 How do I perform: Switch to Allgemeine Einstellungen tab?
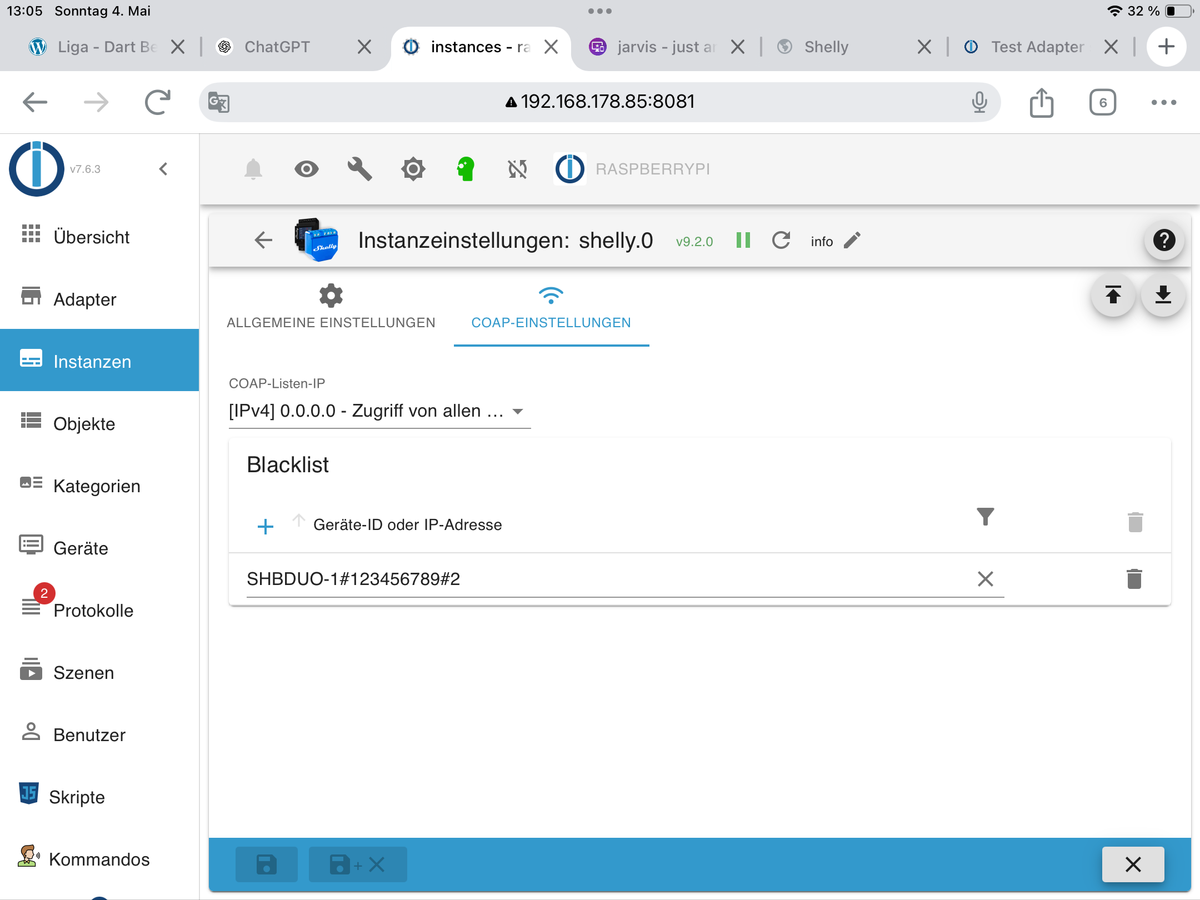(331, 307)
